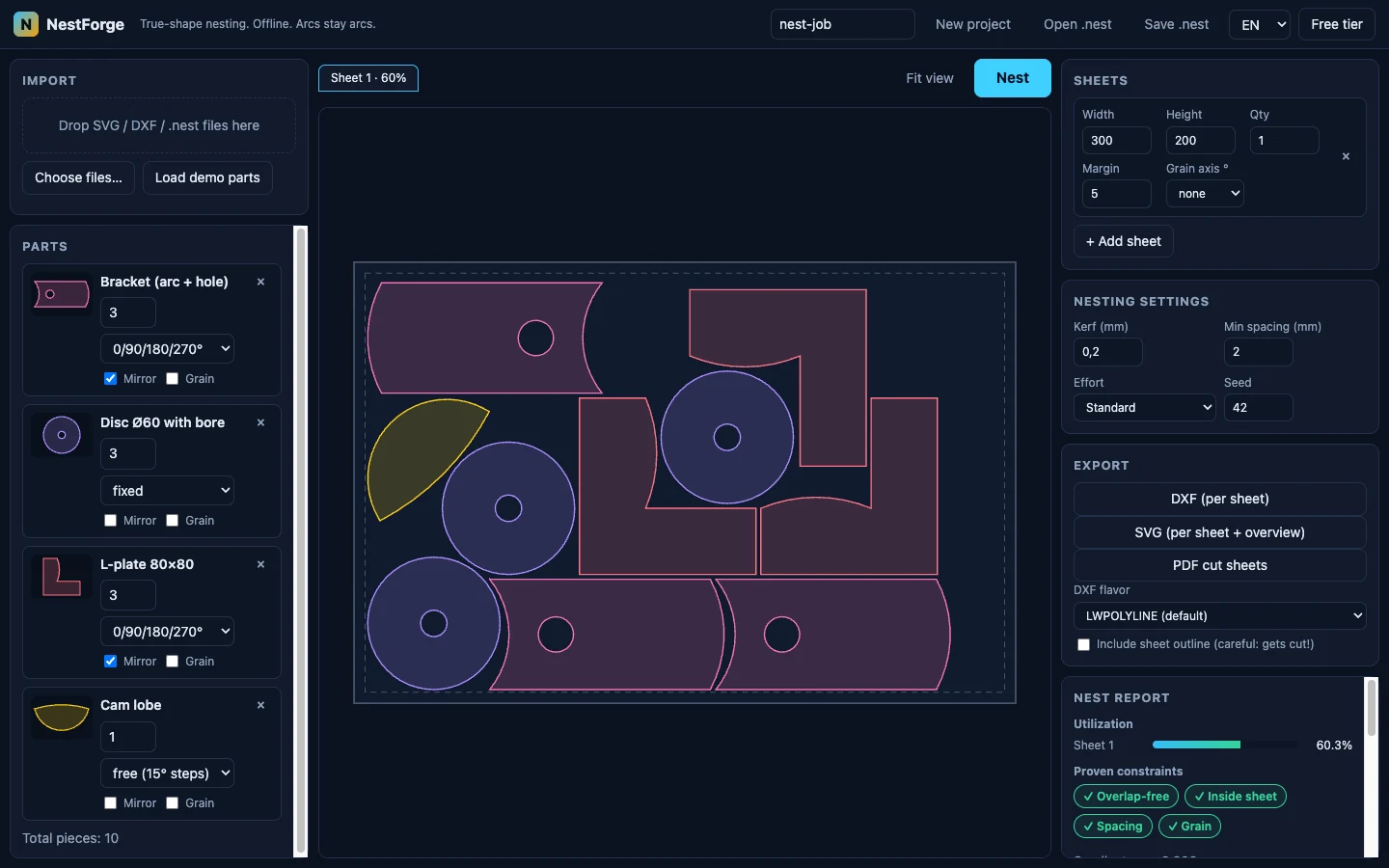This screenshot has height=868, width=1389.
Task: Click the Disc Ø60 part thumbnail
Action: click(62, 435)
